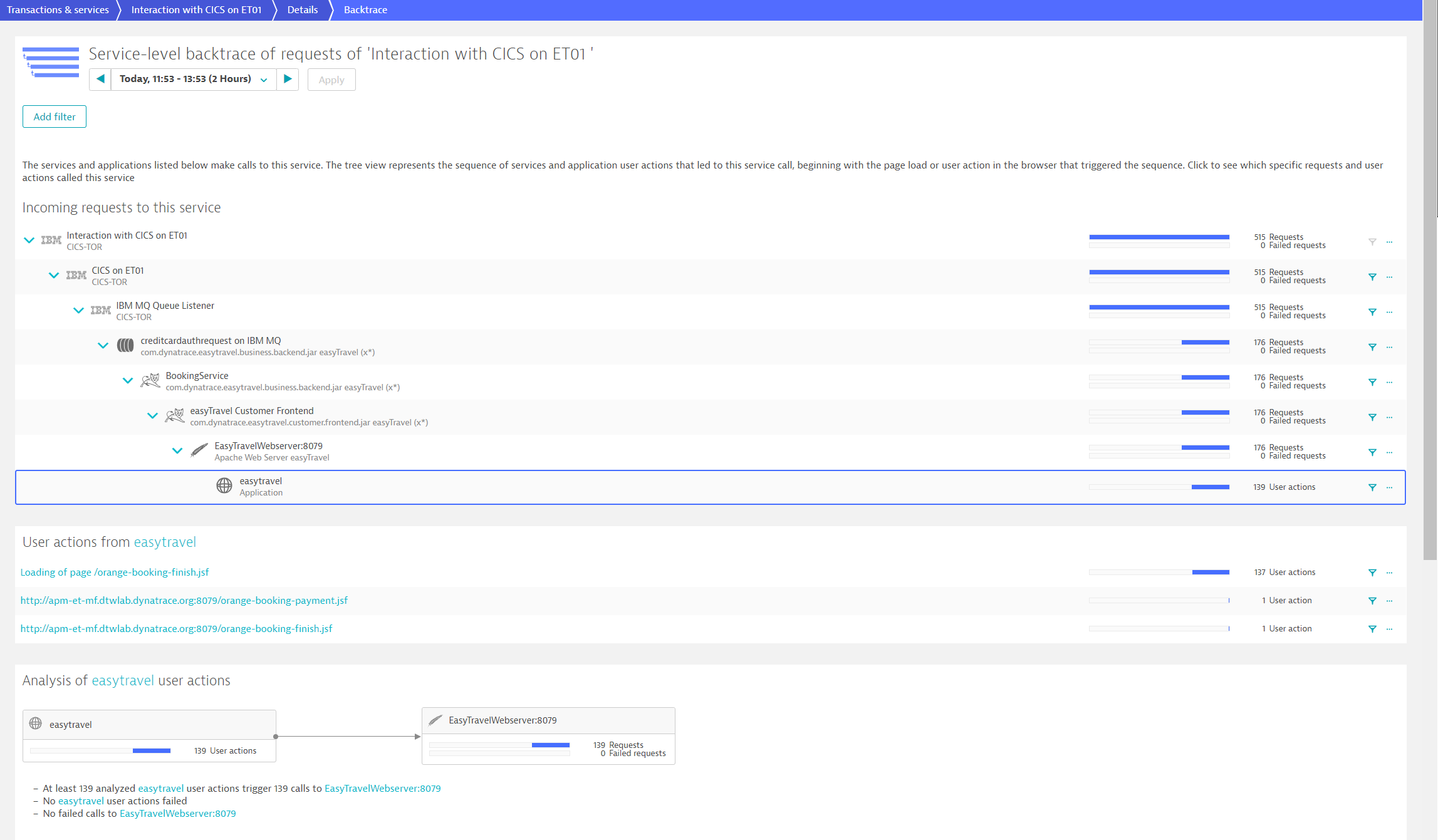The width and height of the screenshot is (1438, 840).
Task: Collapse the IBM MQ Queue Listener row
Action: tap(78, 310)
